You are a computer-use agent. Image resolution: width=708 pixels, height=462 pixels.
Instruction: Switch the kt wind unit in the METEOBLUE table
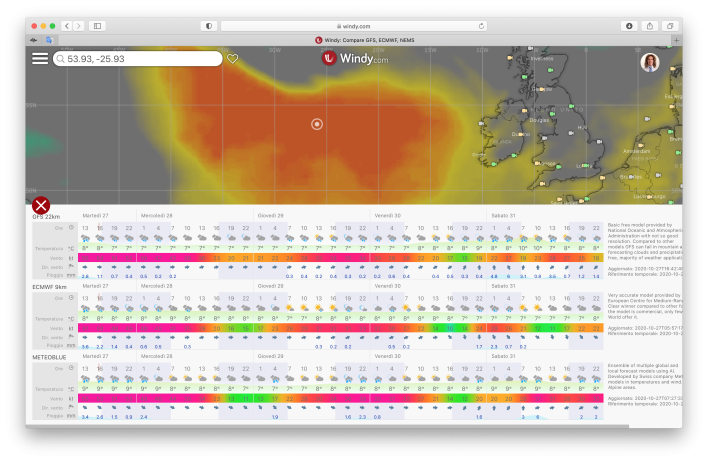click(71, 398)
